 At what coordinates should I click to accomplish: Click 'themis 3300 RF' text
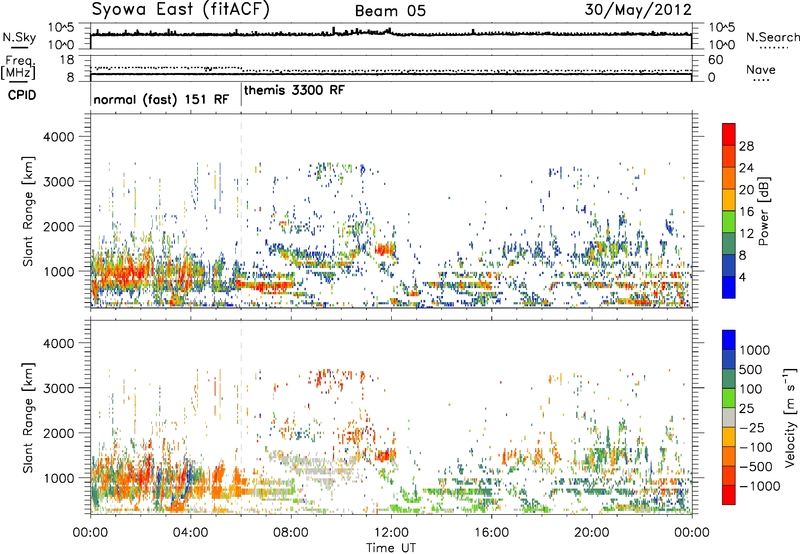294,90
